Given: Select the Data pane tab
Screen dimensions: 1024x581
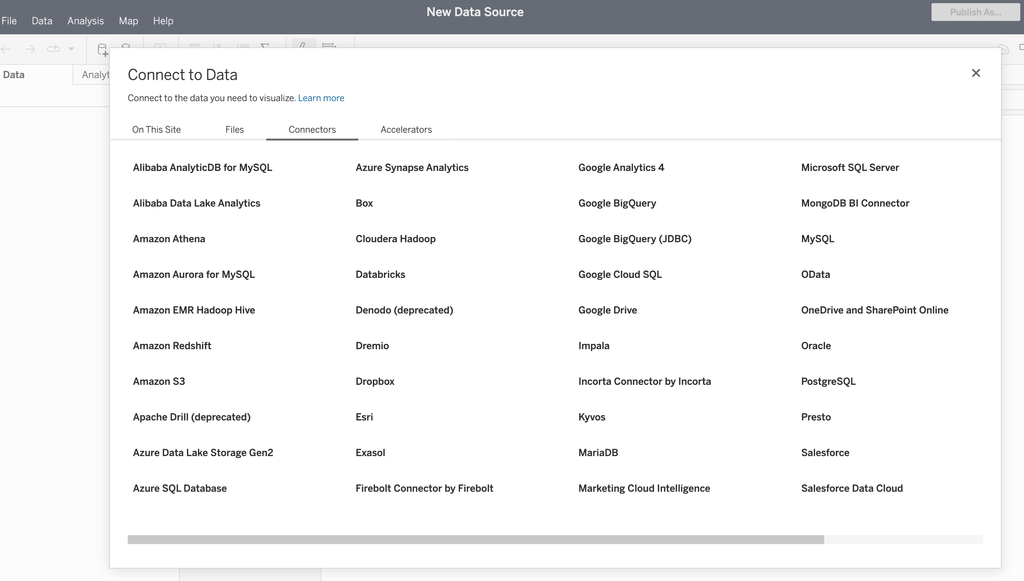Looking at the screenshot, I should 14,74.
